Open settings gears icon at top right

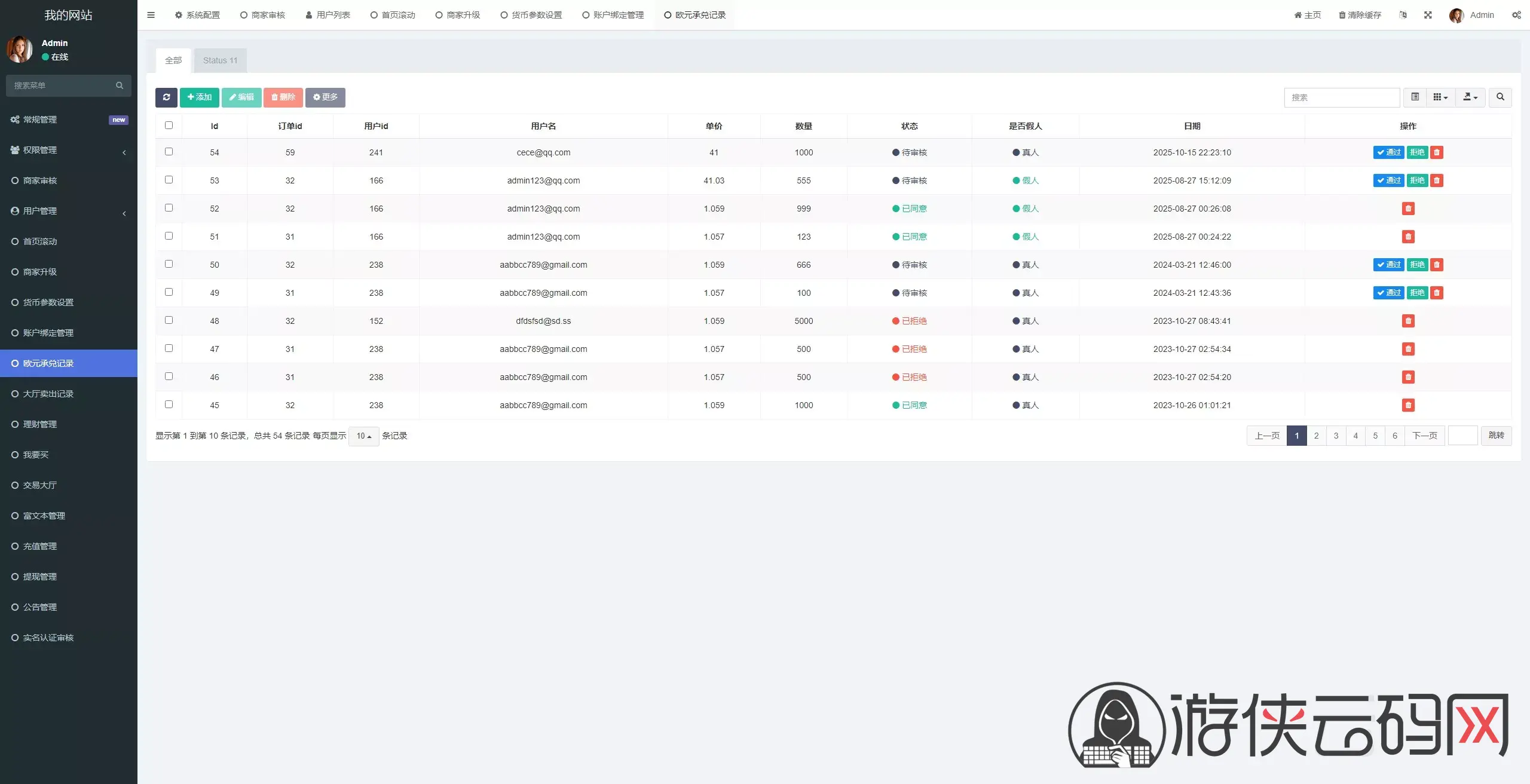click(x=1516, y=15)
